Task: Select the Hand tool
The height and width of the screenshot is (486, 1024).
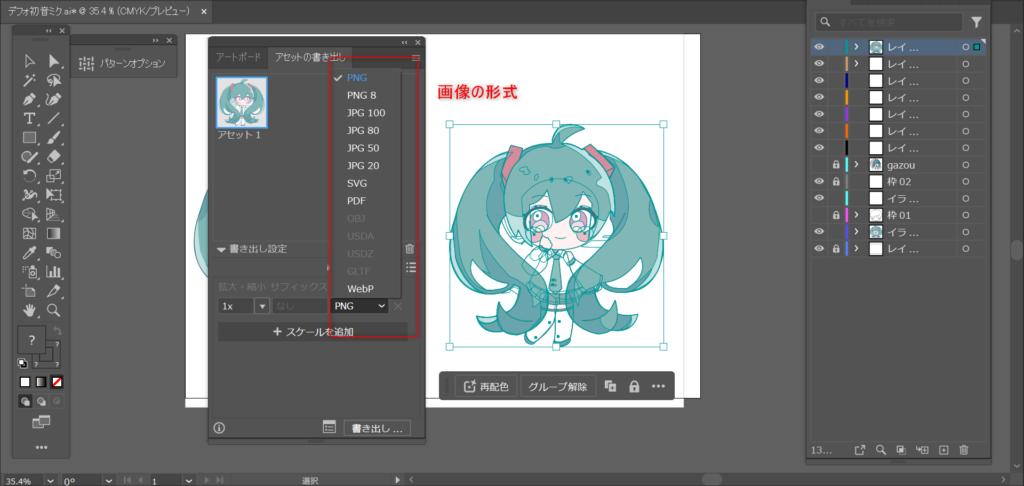Action: click(x=30, y=310)
